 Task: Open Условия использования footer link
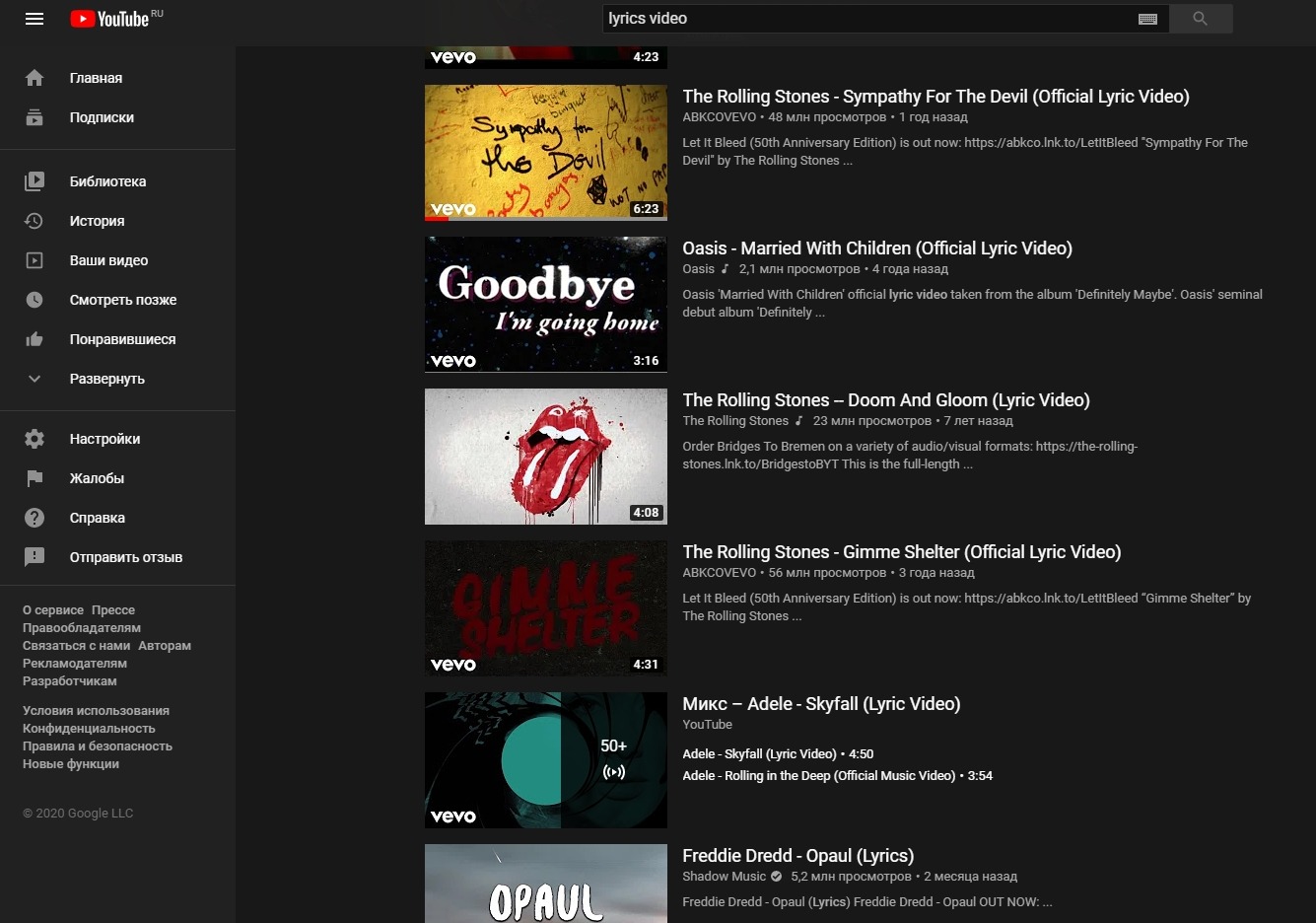pos(96,711)
